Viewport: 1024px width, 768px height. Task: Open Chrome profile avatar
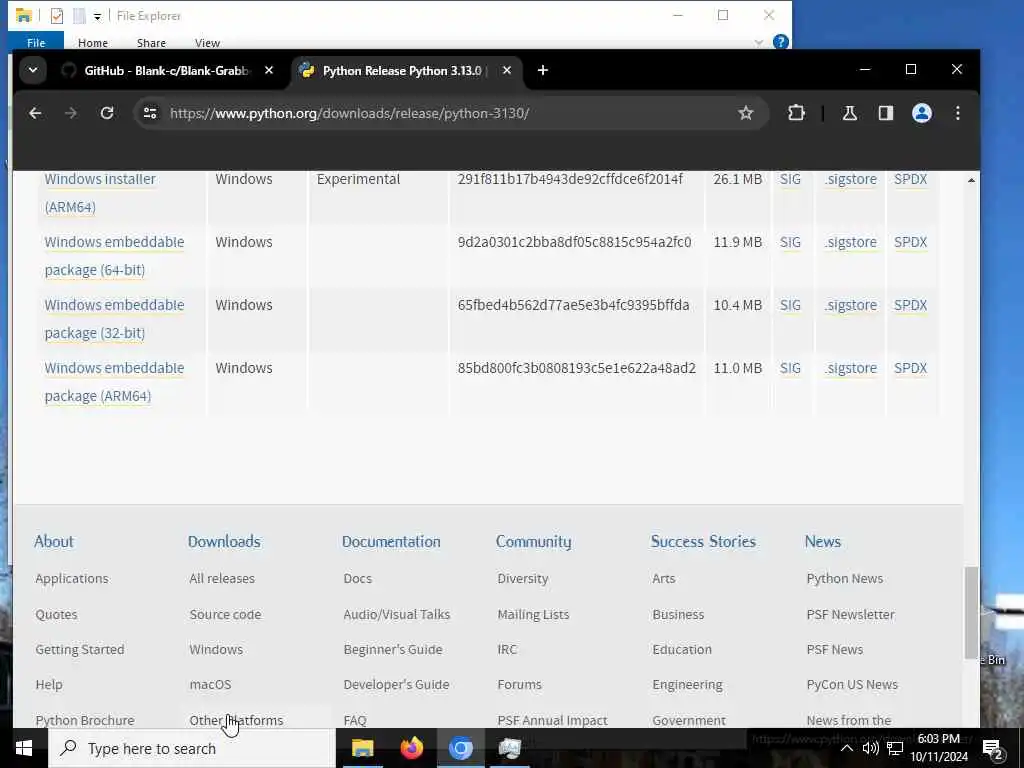(921, 113)
